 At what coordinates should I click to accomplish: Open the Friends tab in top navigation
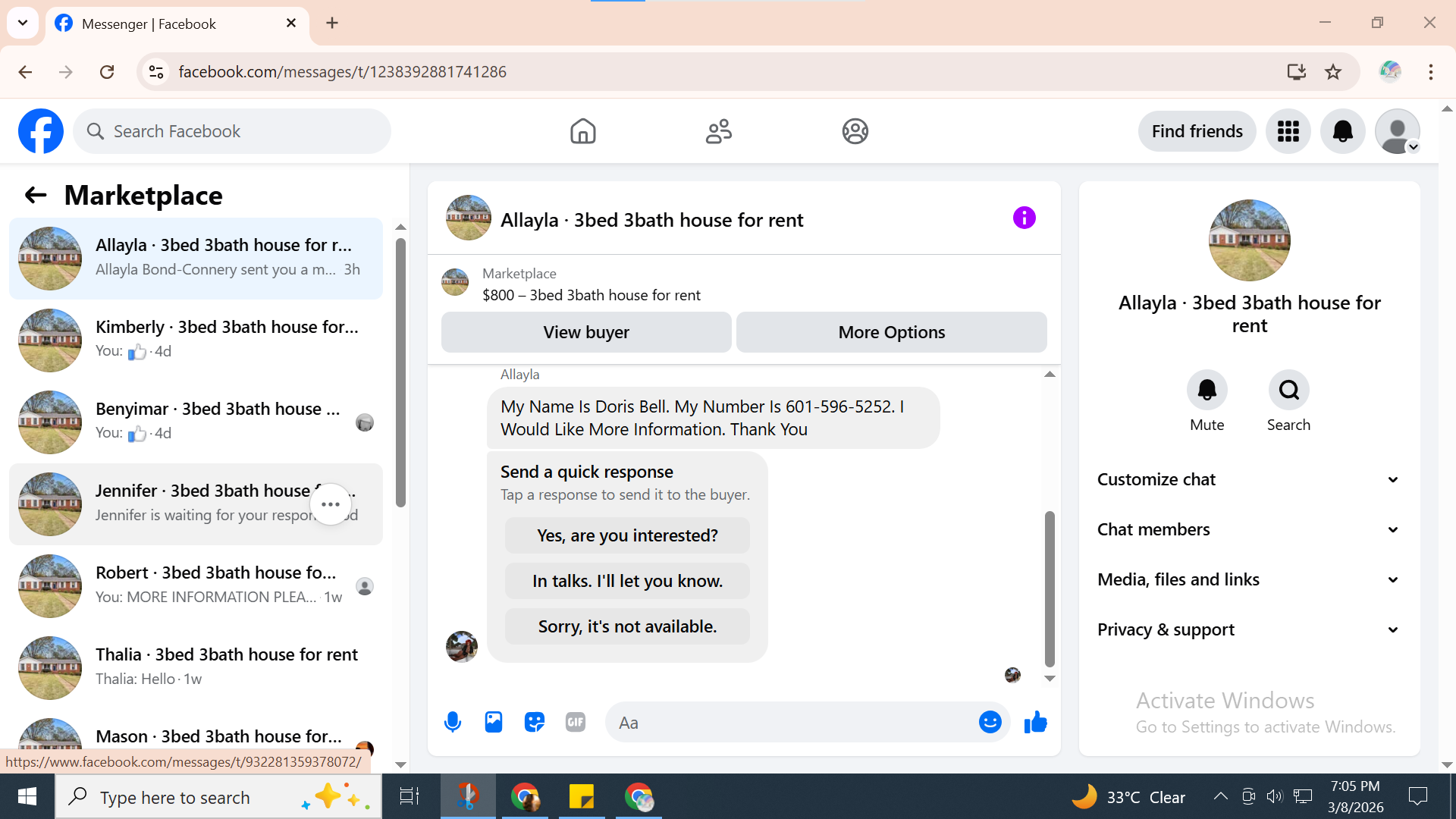pyautogui.click(x=718, y=131)
